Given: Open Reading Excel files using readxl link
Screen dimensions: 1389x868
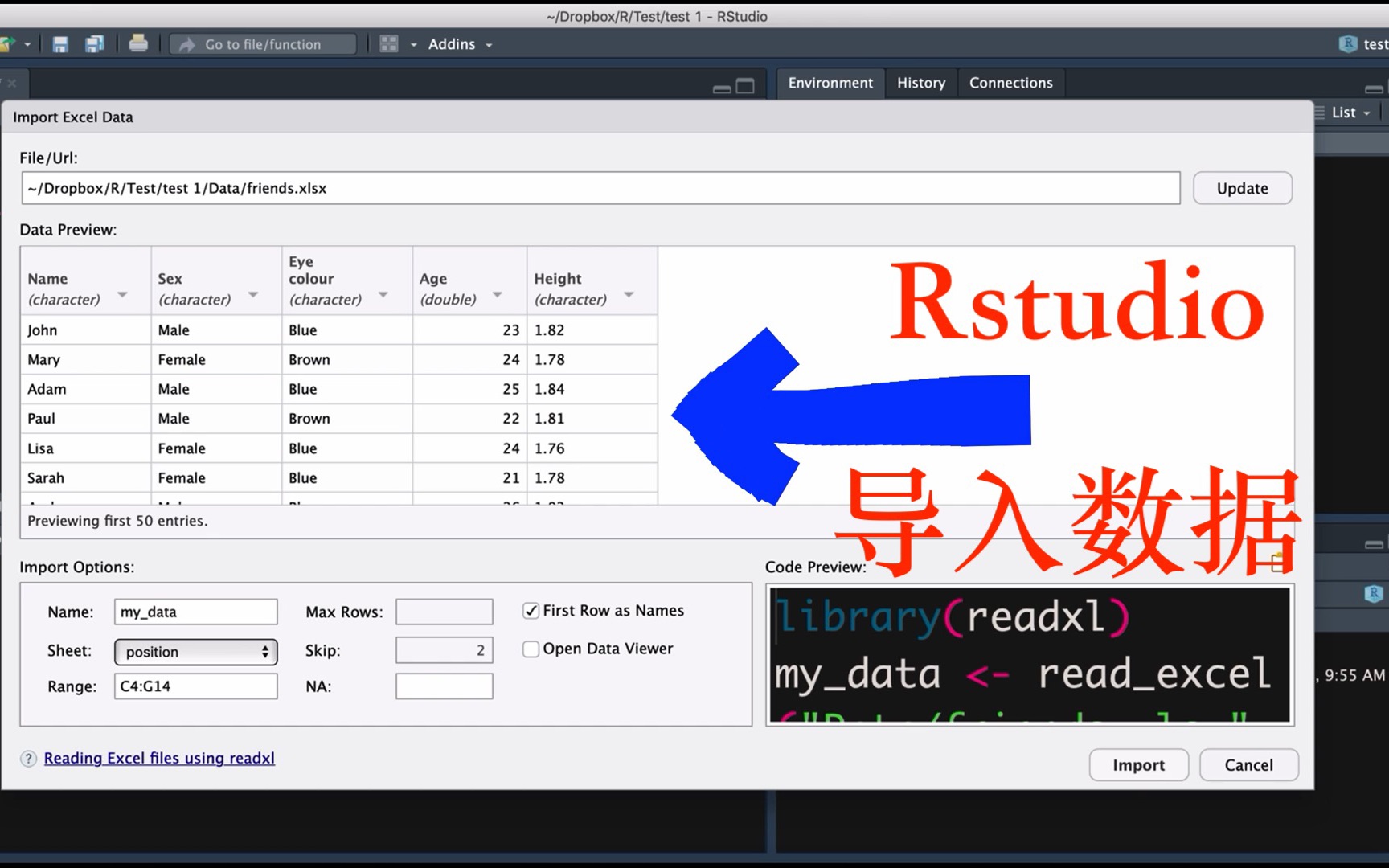Looking at the screenshot, I should point(159,758).
